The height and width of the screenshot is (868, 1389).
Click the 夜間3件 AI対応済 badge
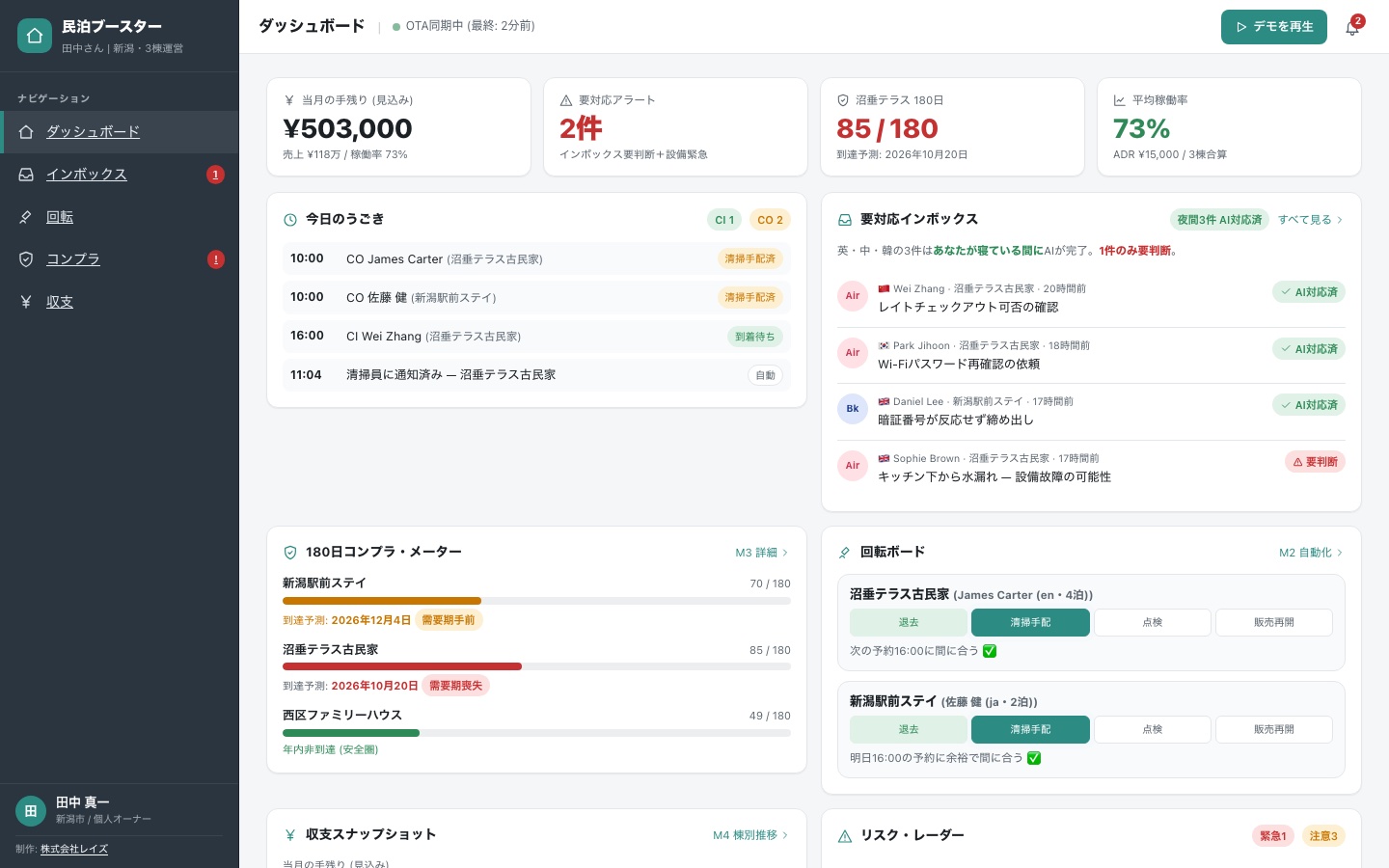click(x=1219, y=220)
